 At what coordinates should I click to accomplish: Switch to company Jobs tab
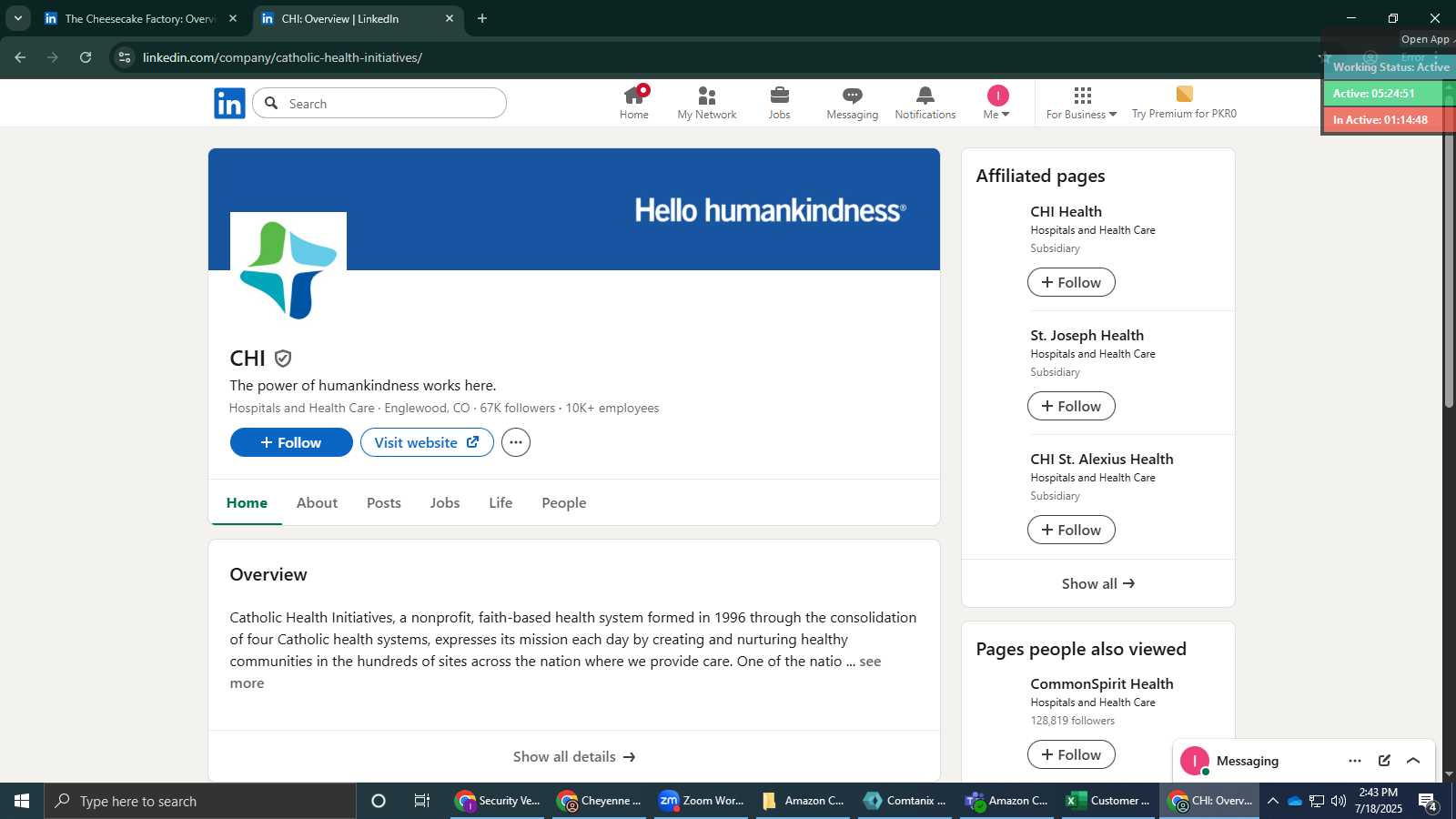click(x=445, y=502)
